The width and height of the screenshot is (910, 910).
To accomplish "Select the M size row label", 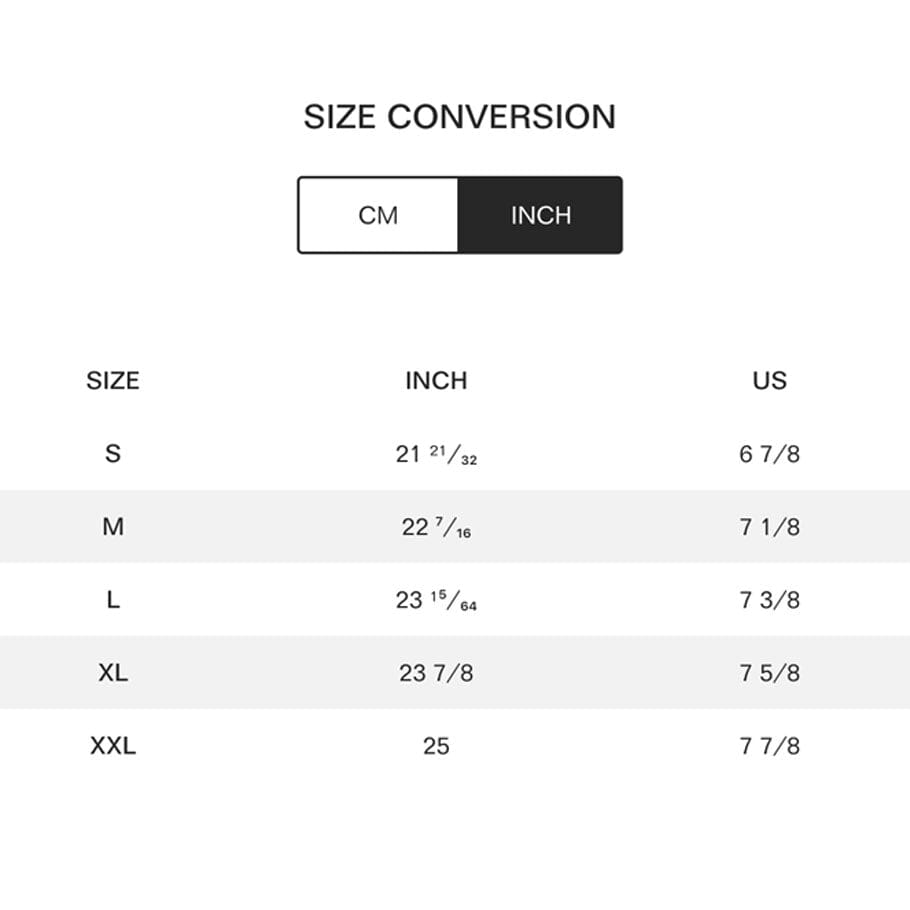I will pyautogui.click(x=113, y=527).
